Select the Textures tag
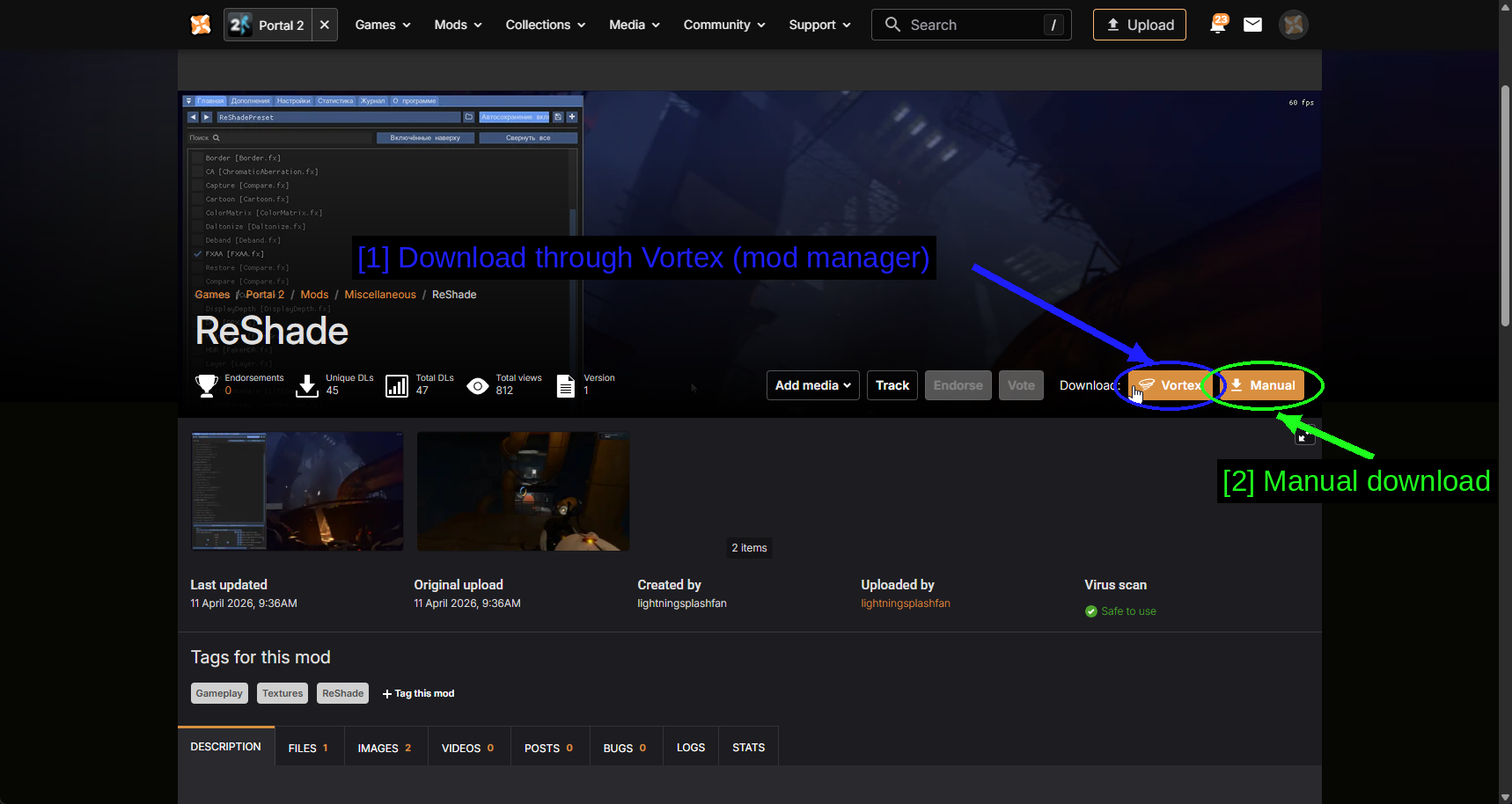1512x804 pixels. (x=283, y=693)
